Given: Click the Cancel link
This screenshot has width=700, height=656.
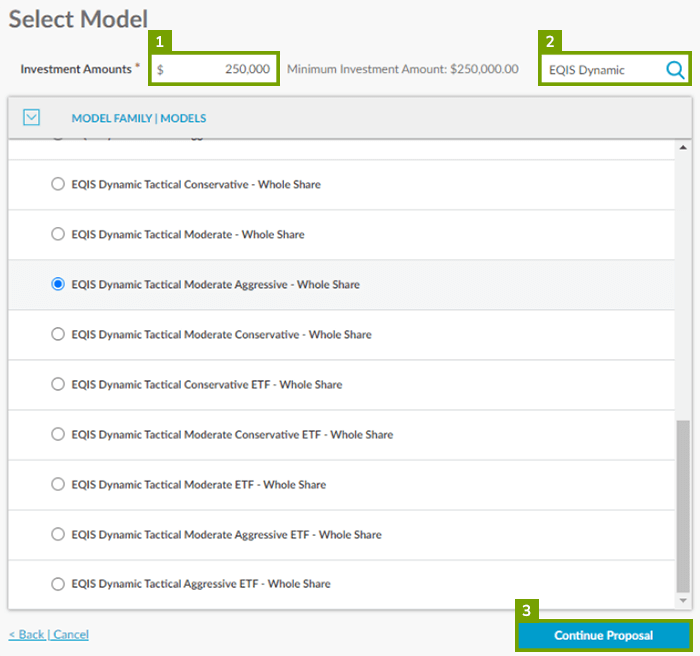Looking at the screenshot, I should coord(71,635).
